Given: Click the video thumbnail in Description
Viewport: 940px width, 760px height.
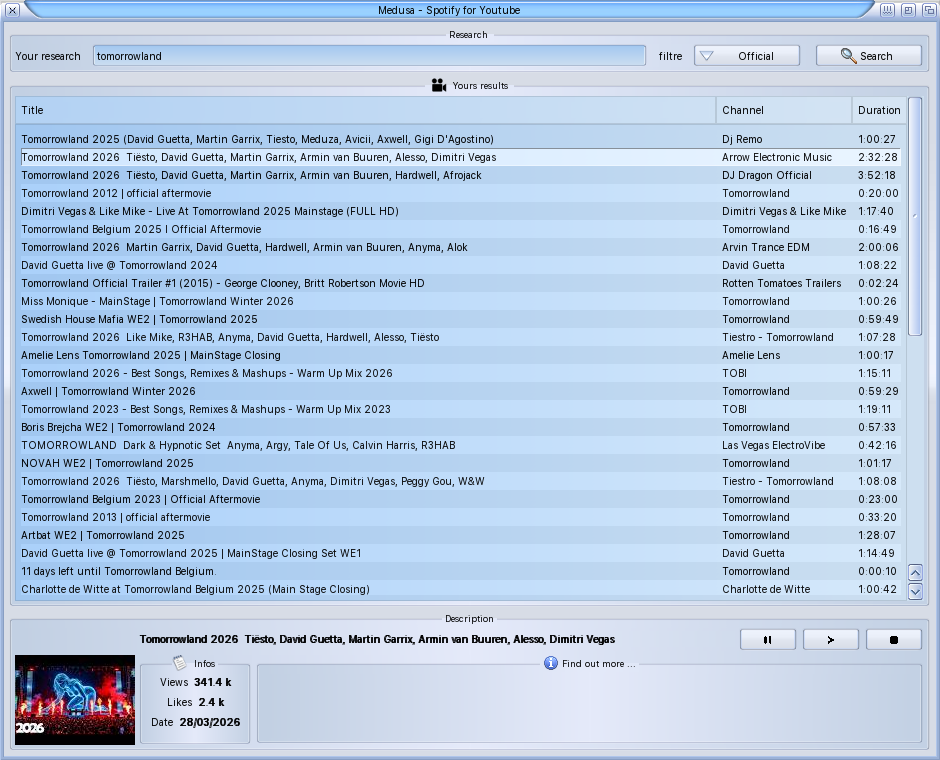Looking at the screenshot, I should pos(75,699).
